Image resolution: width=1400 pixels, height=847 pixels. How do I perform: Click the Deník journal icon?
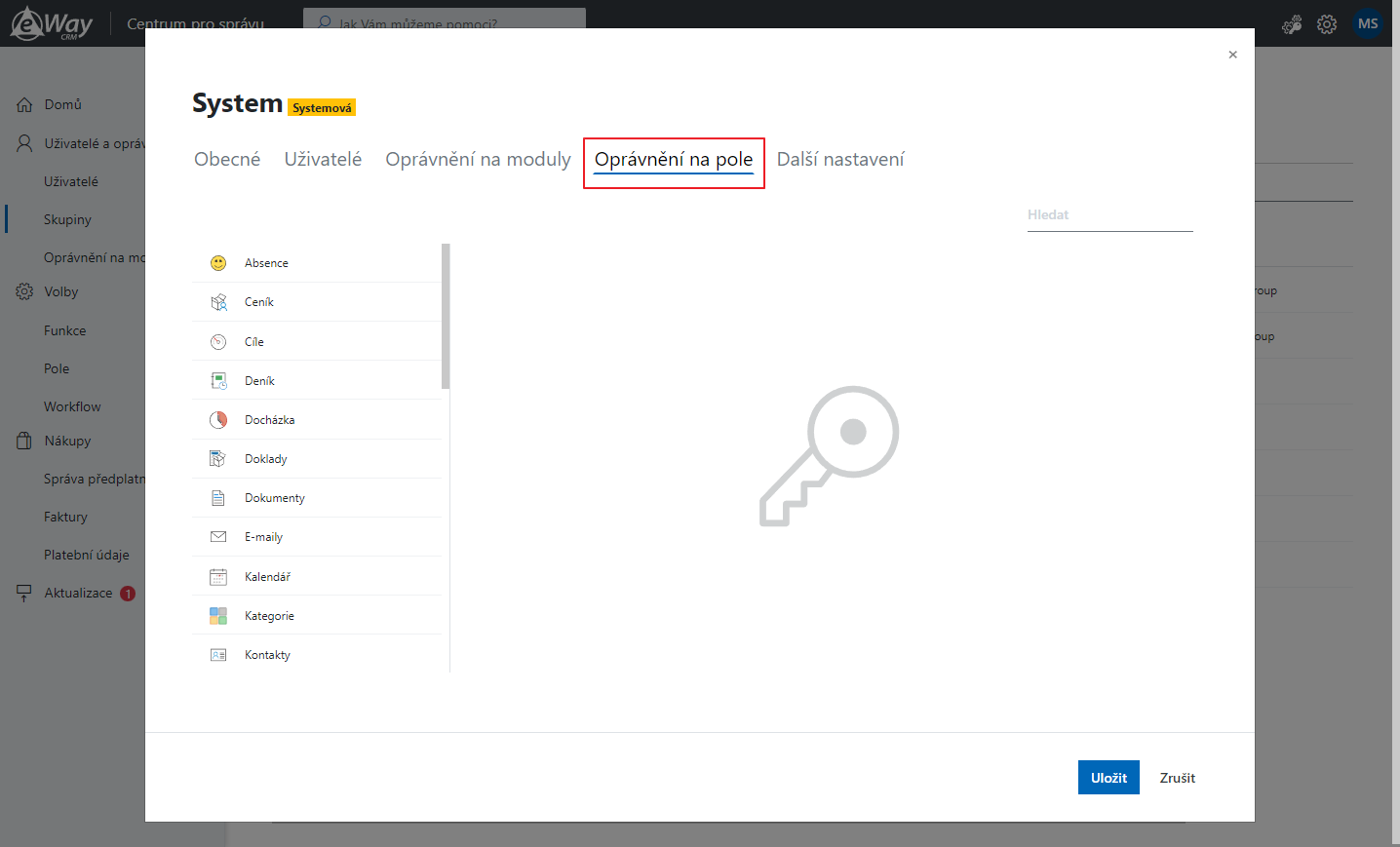coord(218,381)
